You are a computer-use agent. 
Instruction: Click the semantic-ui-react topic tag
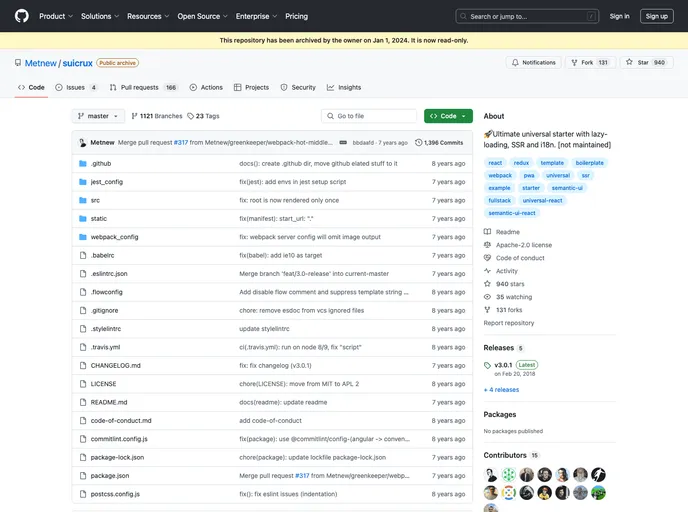pos(512,213)
